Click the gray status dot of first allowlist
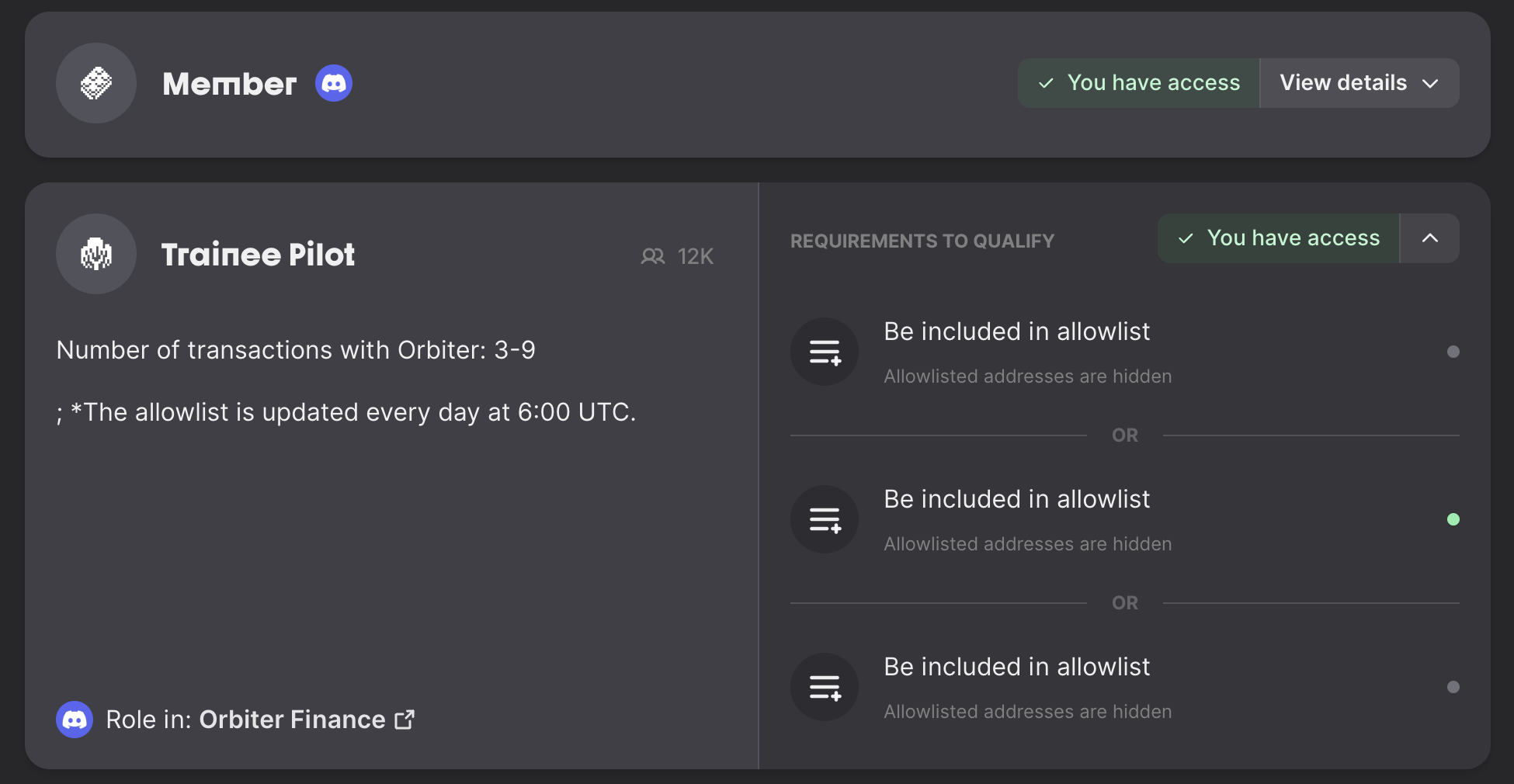The image size is (1514, 784). [1453, 352]
